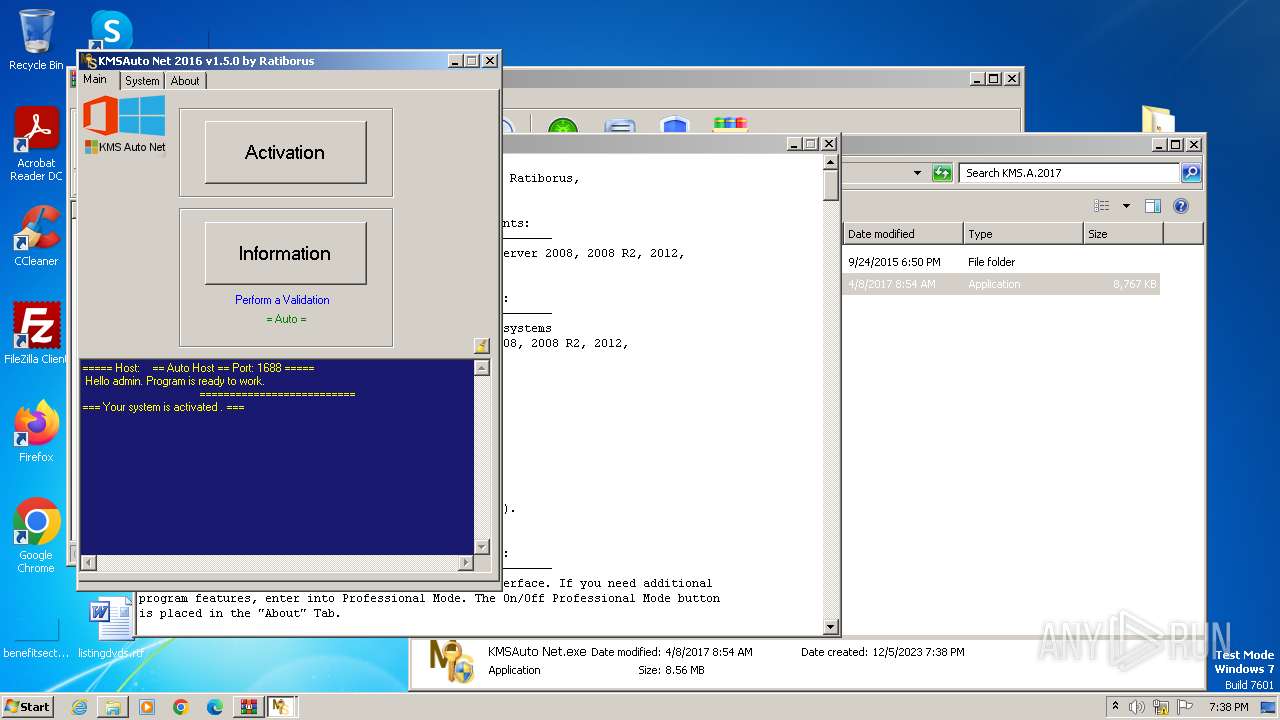The image size is (1280, 720).
Task: Open Google Chrome desktop shortcut
Action: point(36,535)
